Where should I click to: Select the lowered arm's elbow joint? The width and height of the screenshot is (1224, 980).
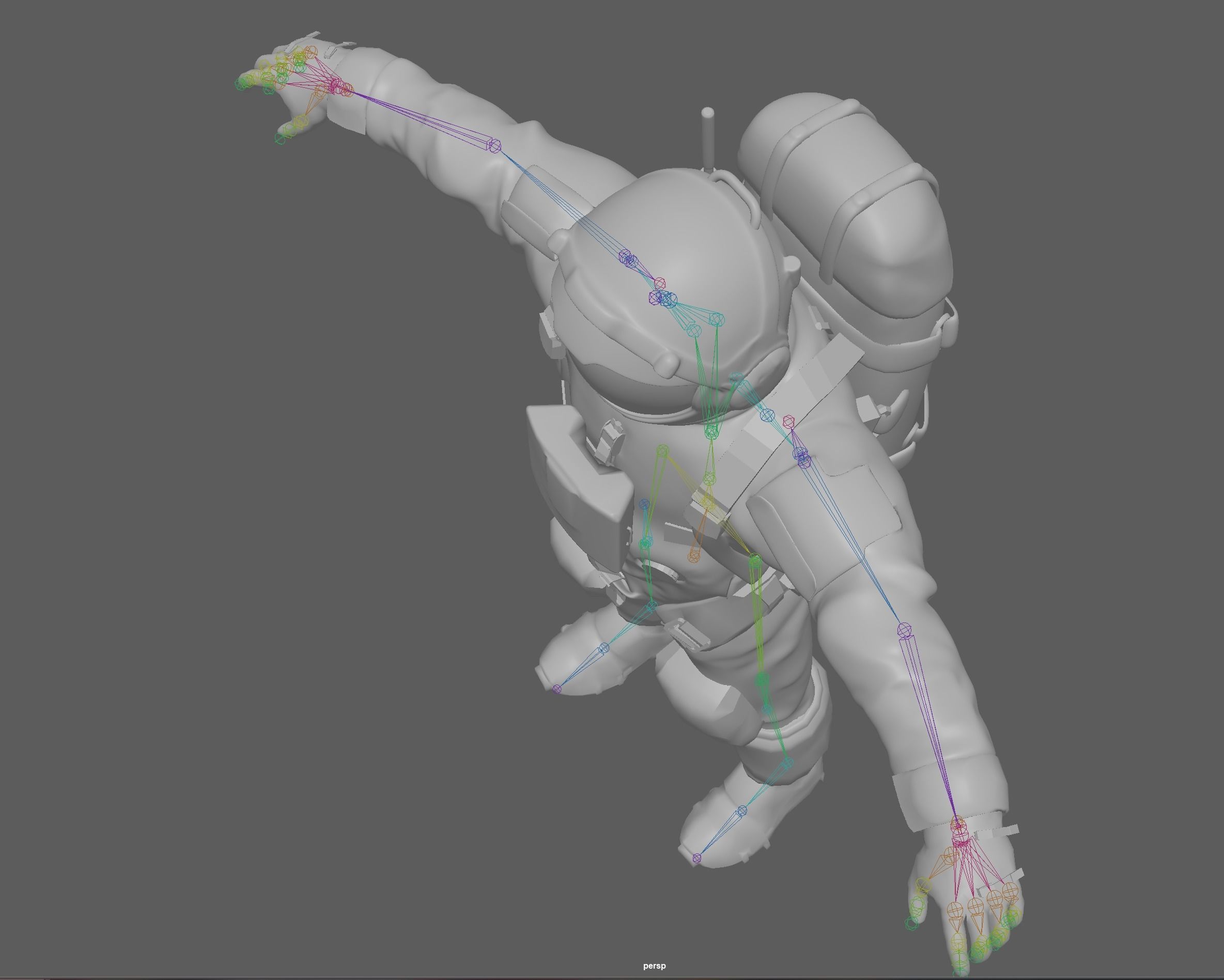[904, 630]
